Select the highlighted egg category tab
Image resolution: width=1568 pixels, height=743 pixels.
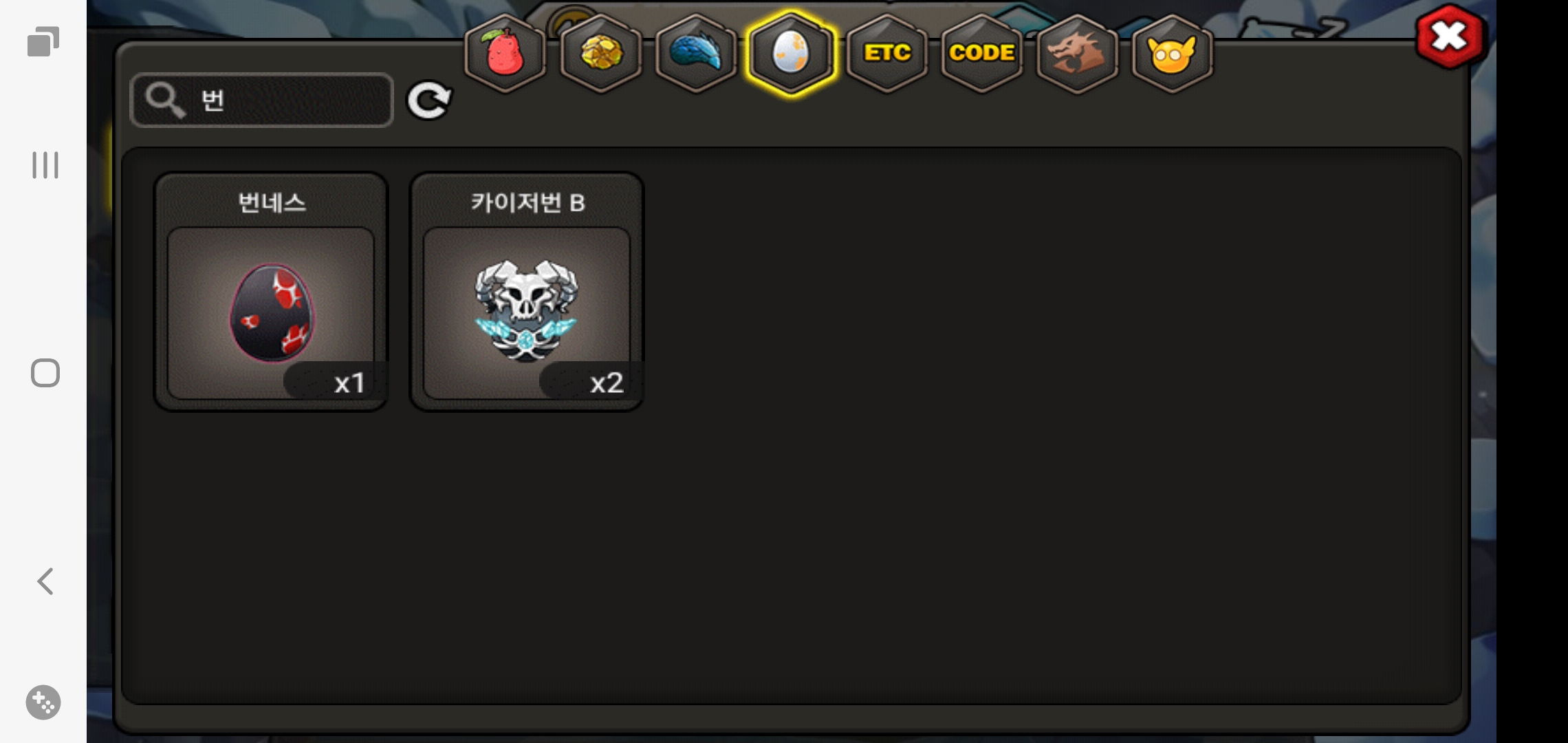click(791, 54)
